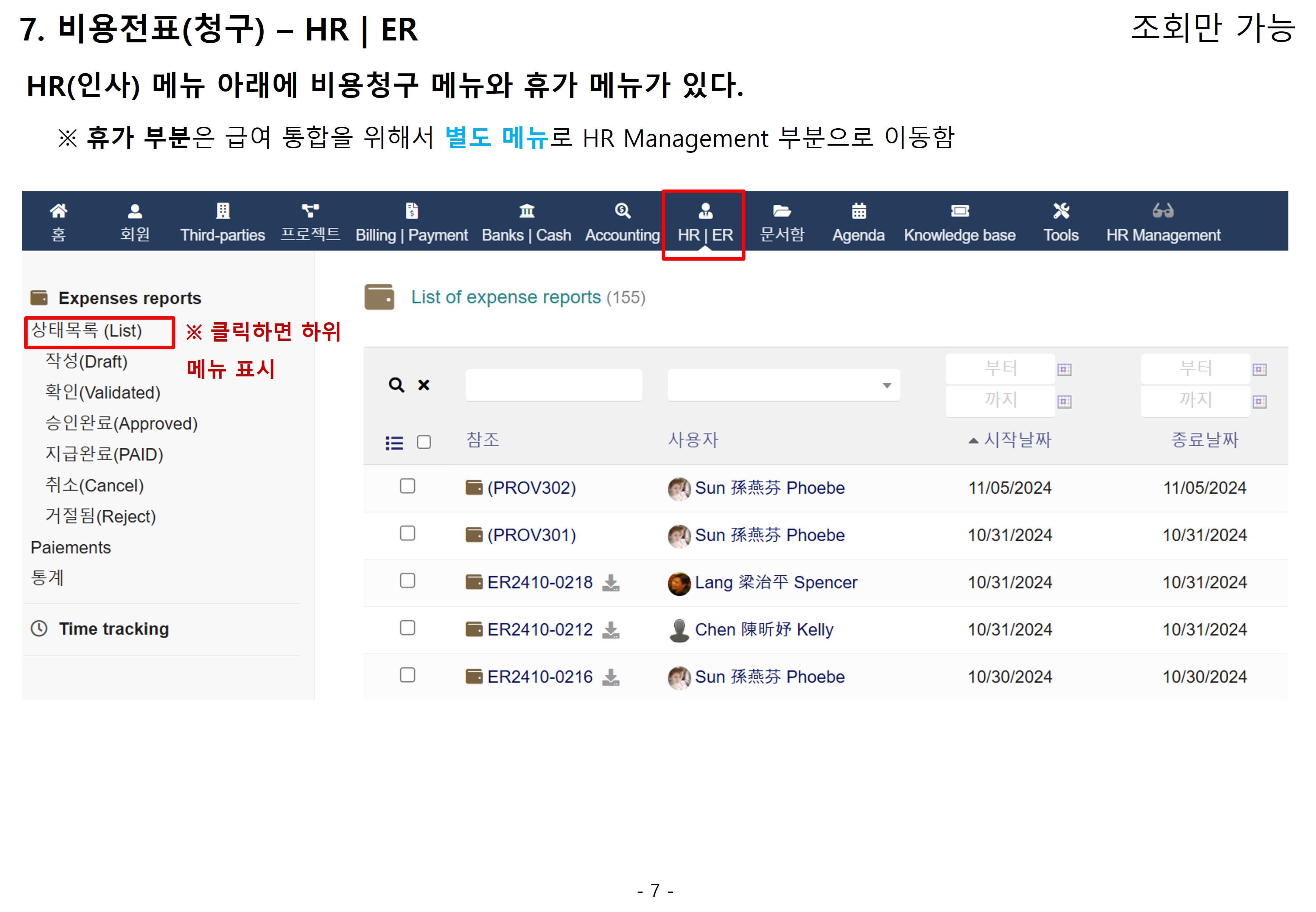Download ER2410-0218 document via download icon
This screenshot has width=1316, height=912.
(x=610, y=582)
